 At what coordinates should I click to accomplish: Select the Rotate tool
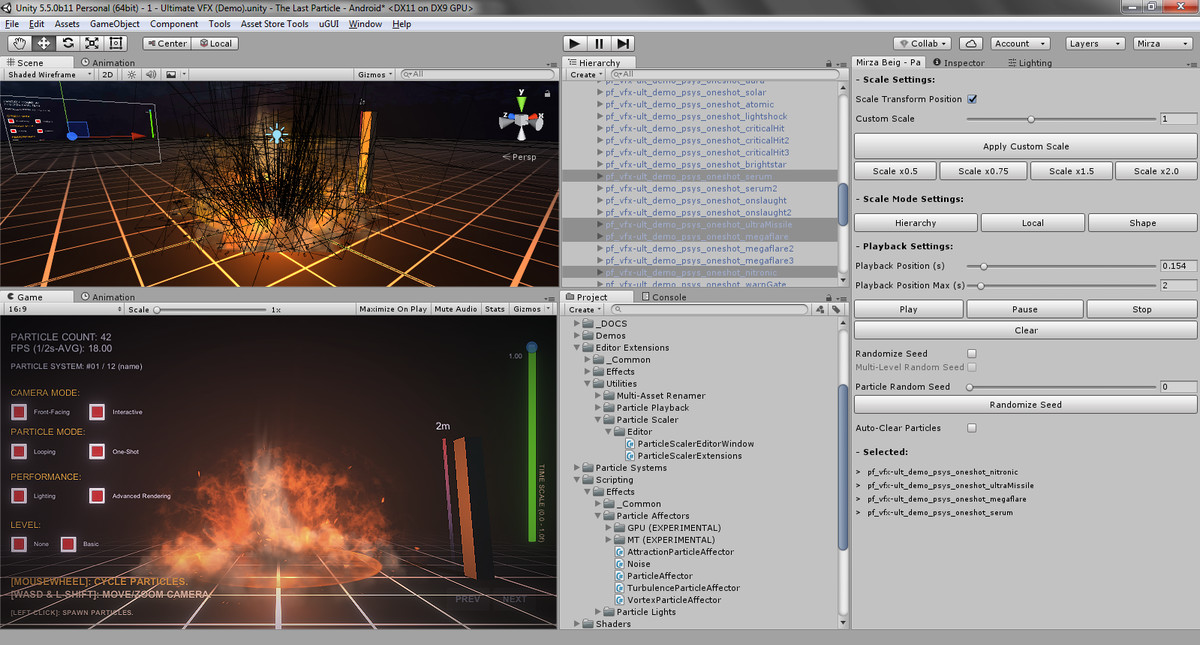point(67,43)
